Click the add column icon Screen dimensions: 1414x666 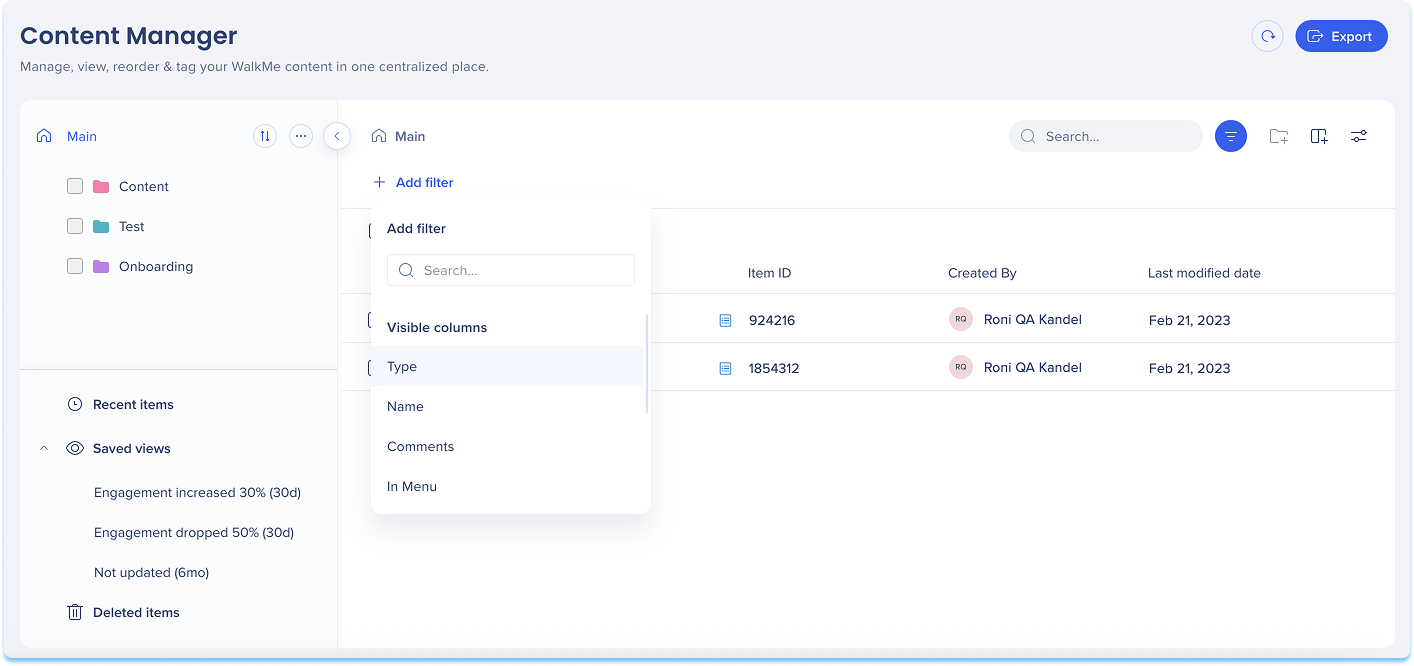1319,136
